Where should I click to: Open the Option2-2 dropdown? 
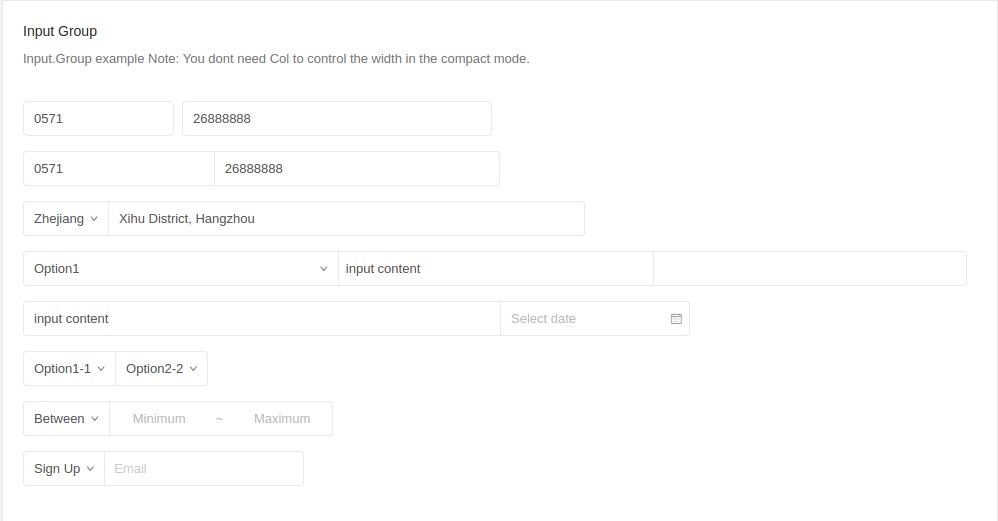(x=161, y=369)
